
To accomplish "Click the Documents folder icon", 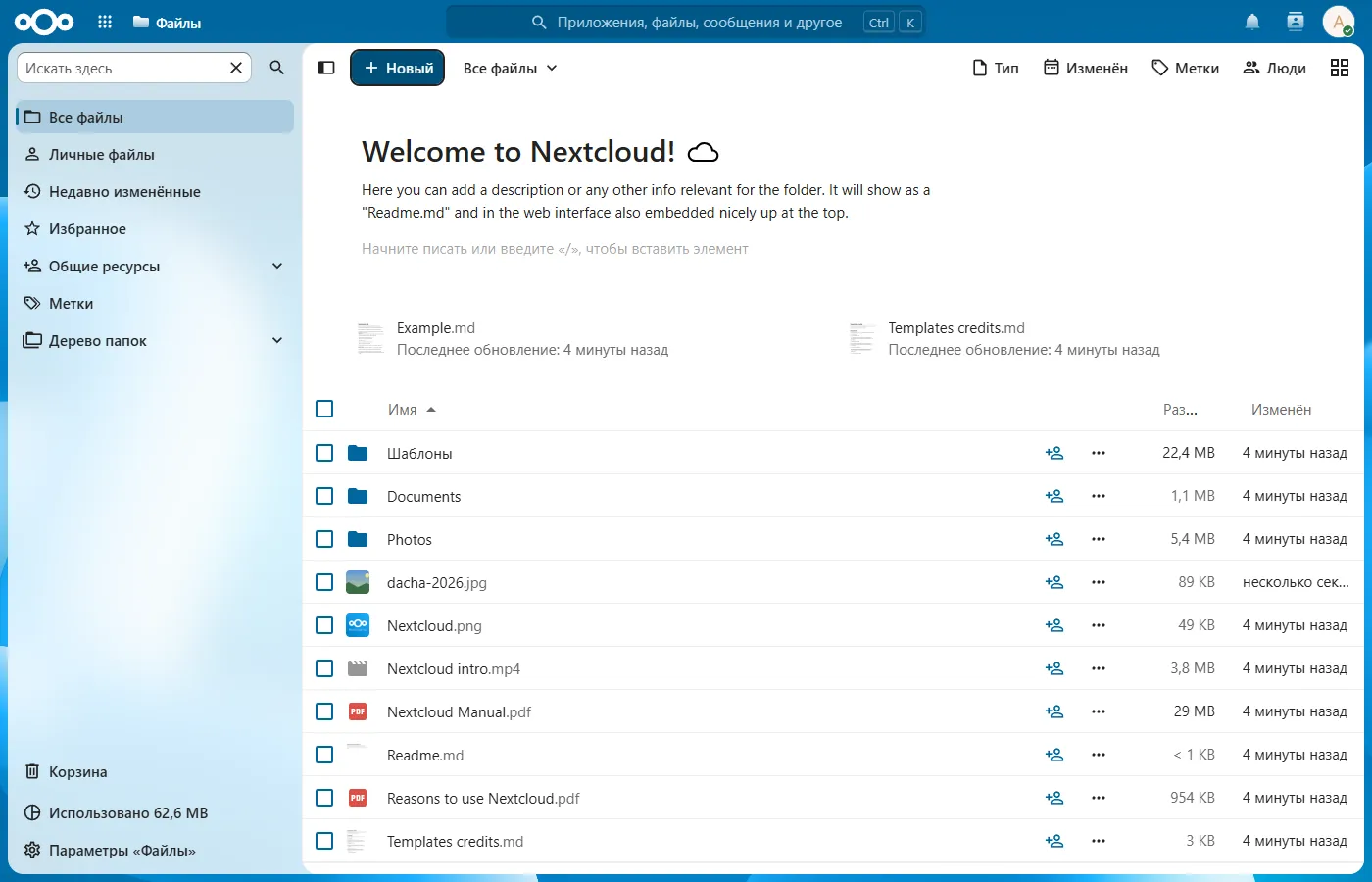I will tap(358, 496).
